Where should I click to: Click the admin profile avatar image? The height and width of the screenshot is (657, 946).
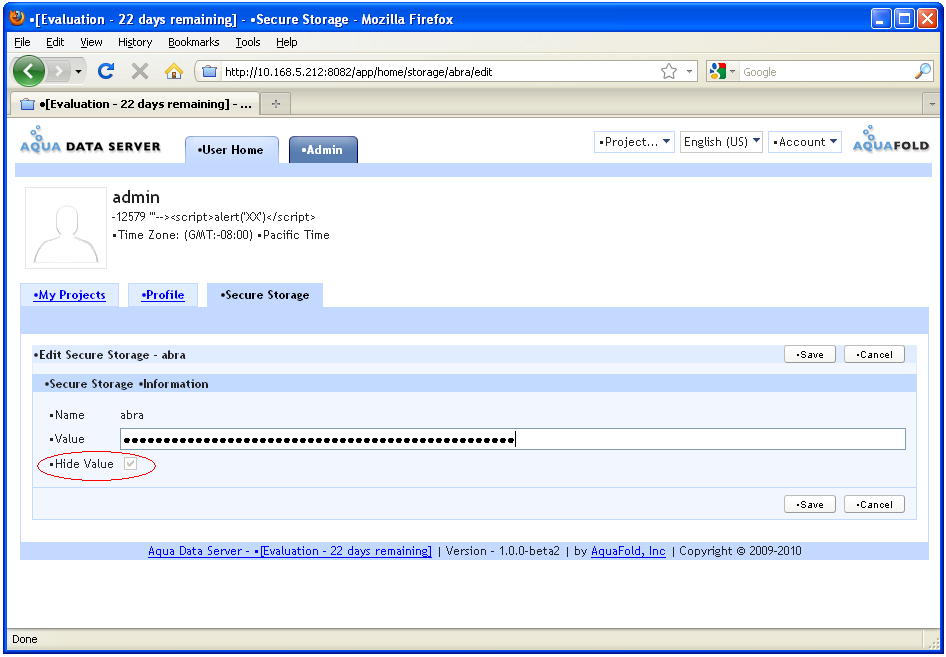coord(66,227)
